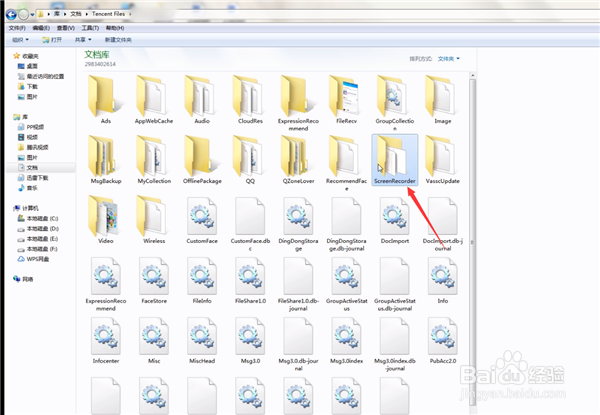Select the CustomFace.dbc file
The width and height of the screenshot is (600, 415).
coord(250,223)
